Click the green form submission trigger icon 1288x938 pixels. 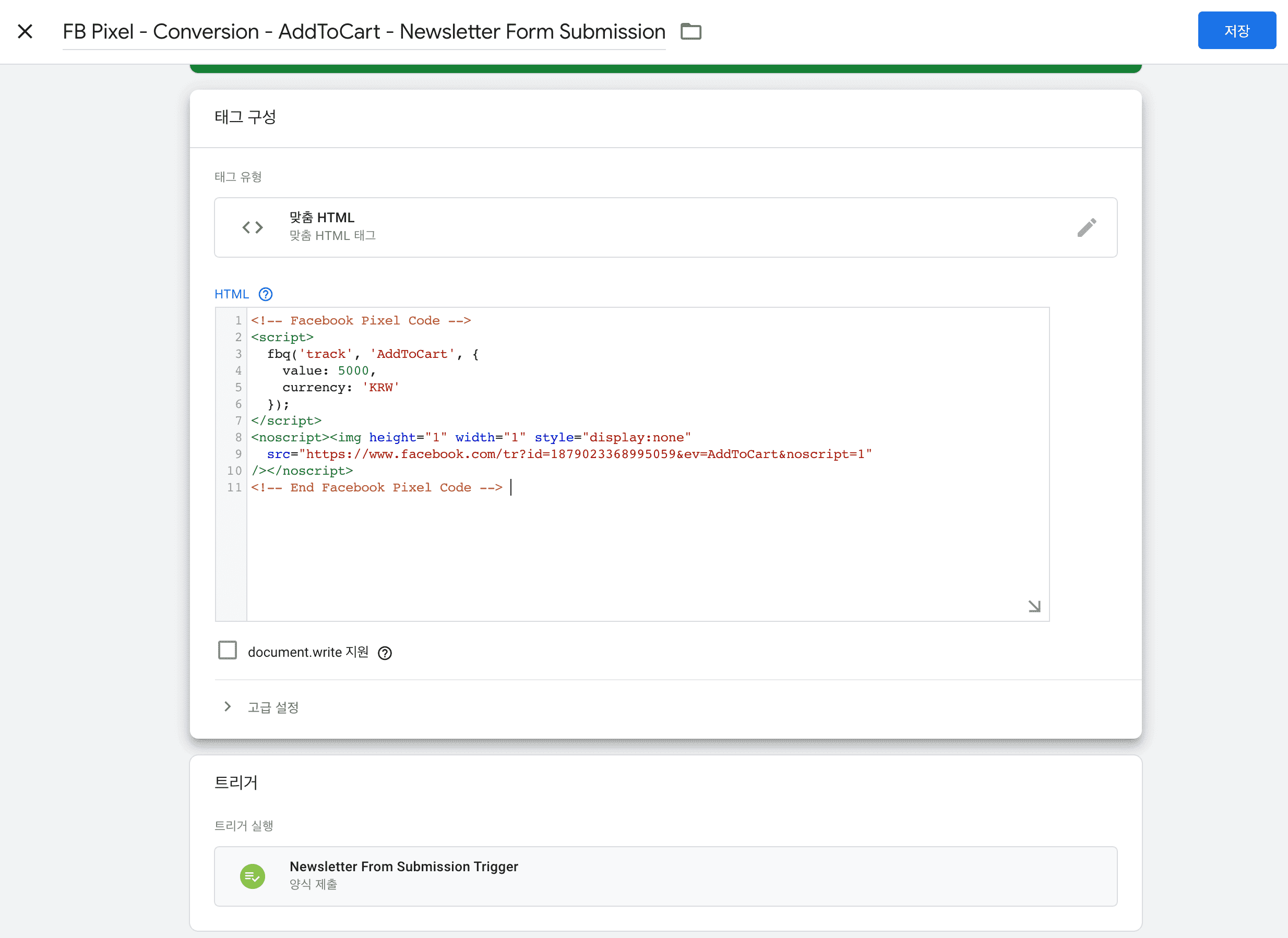point(253,876)
